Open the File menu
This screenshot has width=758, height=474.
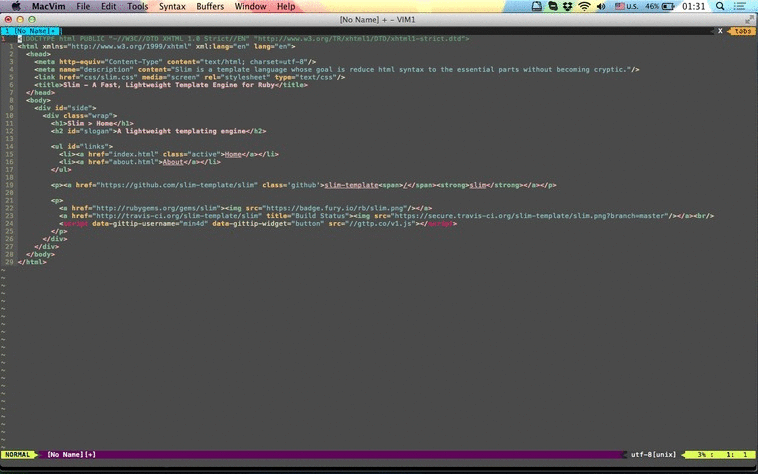click(83, 6)
